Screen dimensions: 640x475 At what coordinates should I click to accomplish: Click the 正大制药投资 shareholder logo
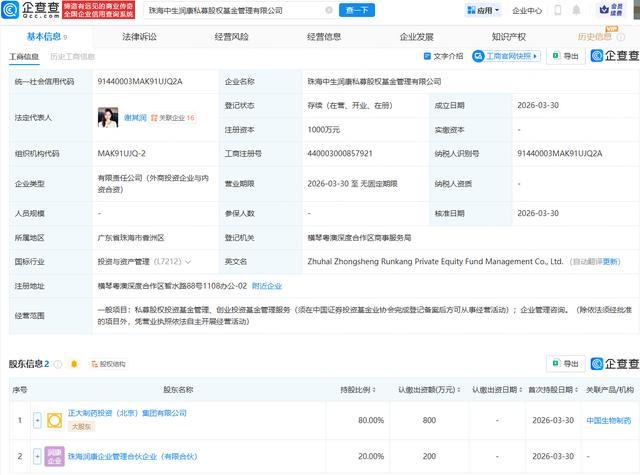click(x=54, y=420)
